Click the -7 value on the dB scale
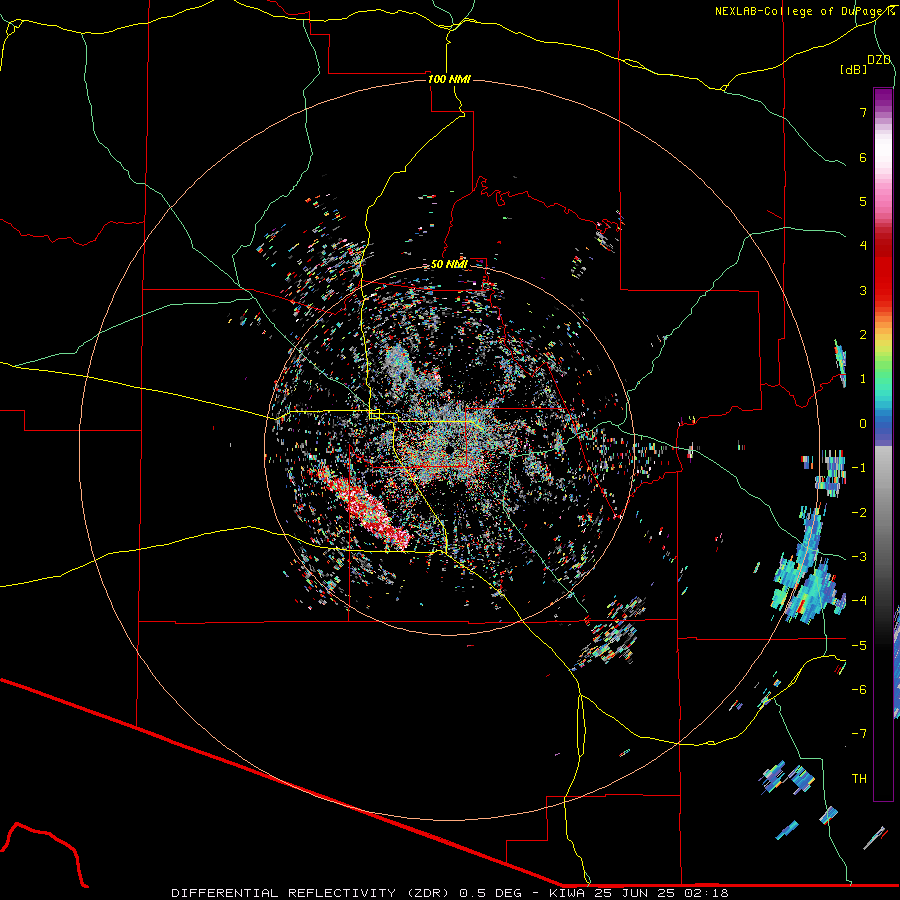 coord(859,734)
